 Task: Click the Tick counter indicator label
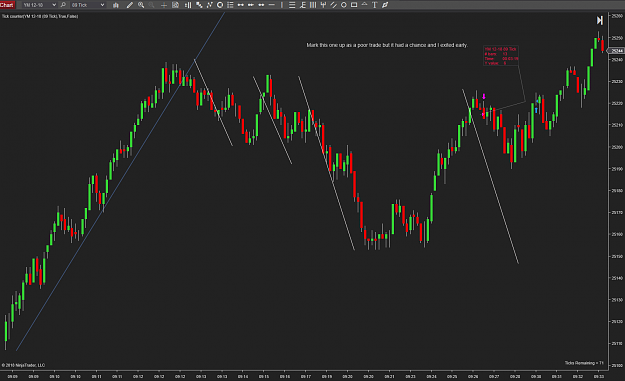[40, 16]
